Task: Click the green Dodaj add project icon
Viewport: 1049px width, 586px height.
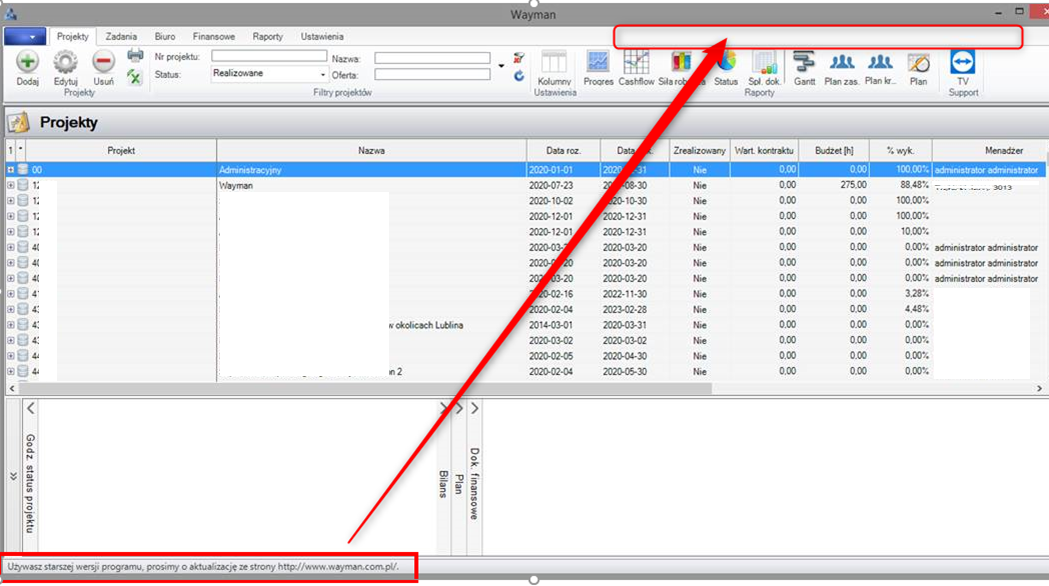Action: click(x=27, y=62)
